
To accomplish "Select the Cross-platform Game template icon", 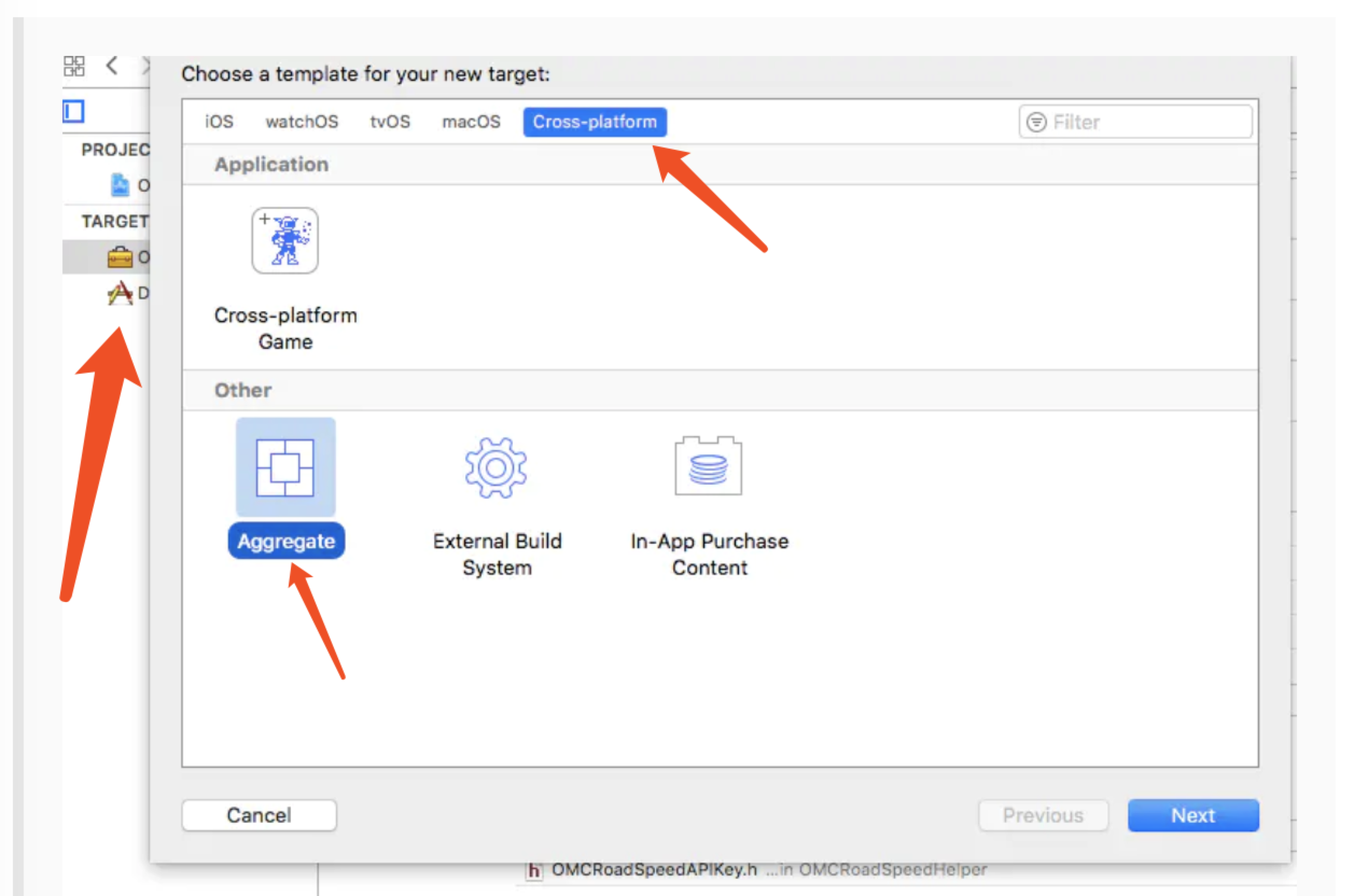I will (x=284, y=241).
